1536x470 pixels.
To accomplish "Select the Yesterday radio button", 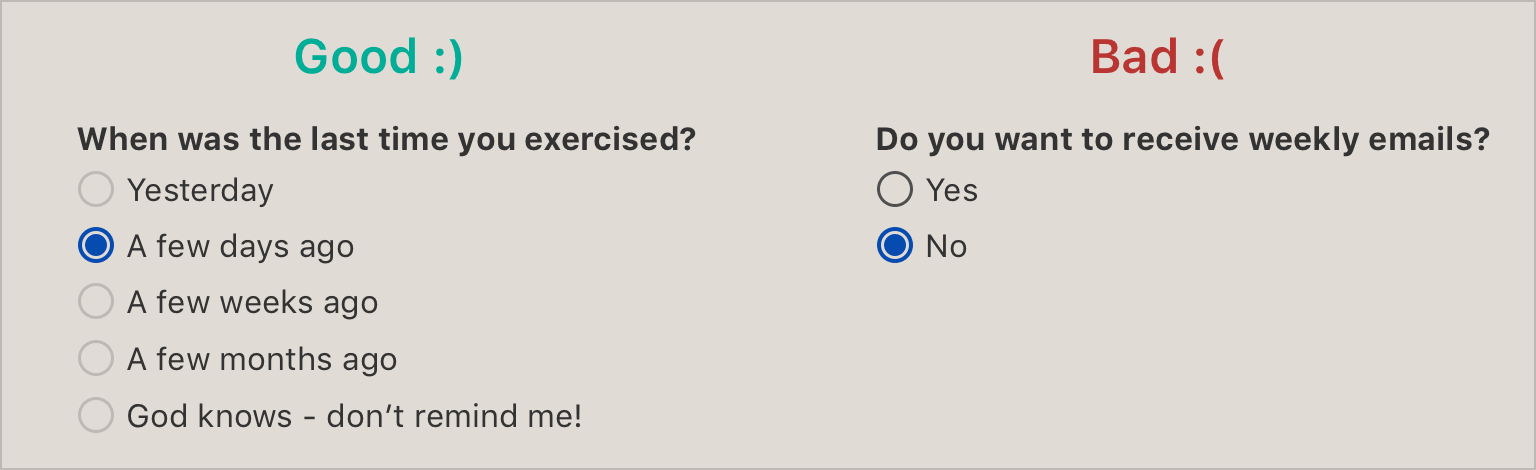I will (95, 190).
